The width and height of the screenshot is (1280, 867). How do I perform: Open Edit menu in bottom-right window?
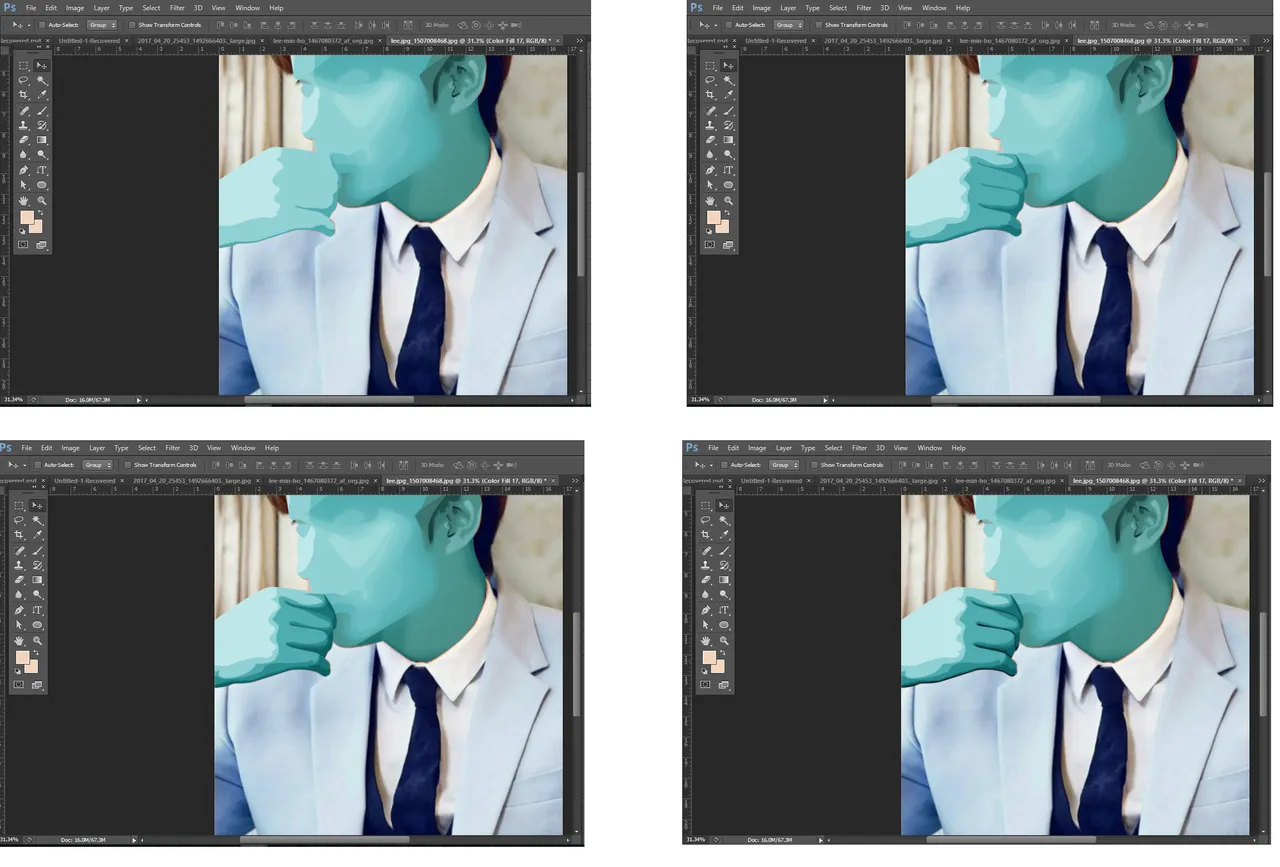point(733,448)
